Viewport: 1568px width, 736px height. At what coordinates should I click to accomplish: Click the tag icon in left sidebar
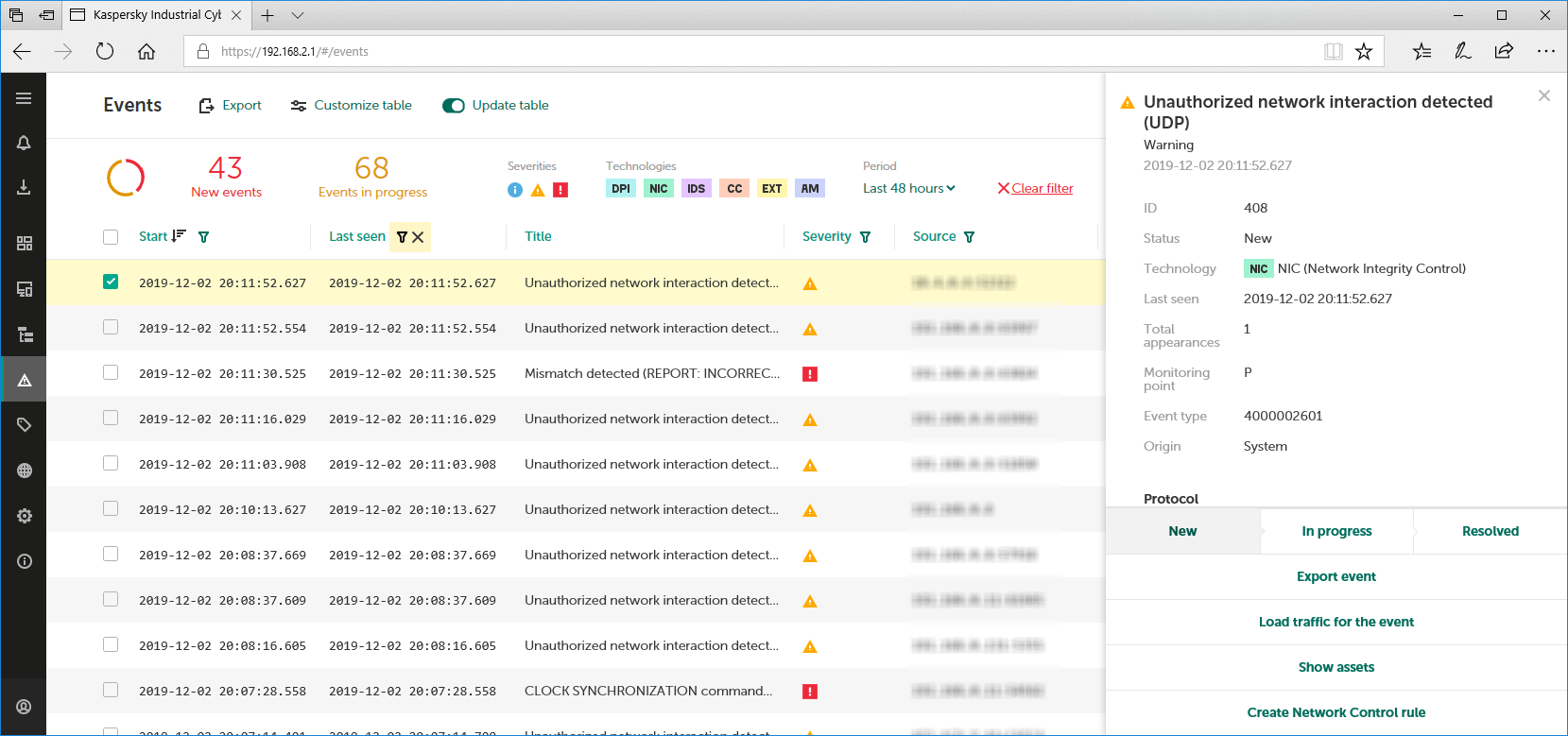[25, 425]
